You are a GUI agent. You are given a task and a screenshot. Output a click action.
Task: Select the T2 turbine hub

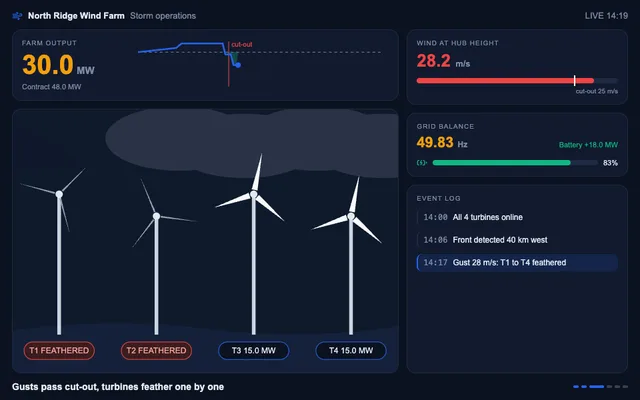click(x=156, y=216)
